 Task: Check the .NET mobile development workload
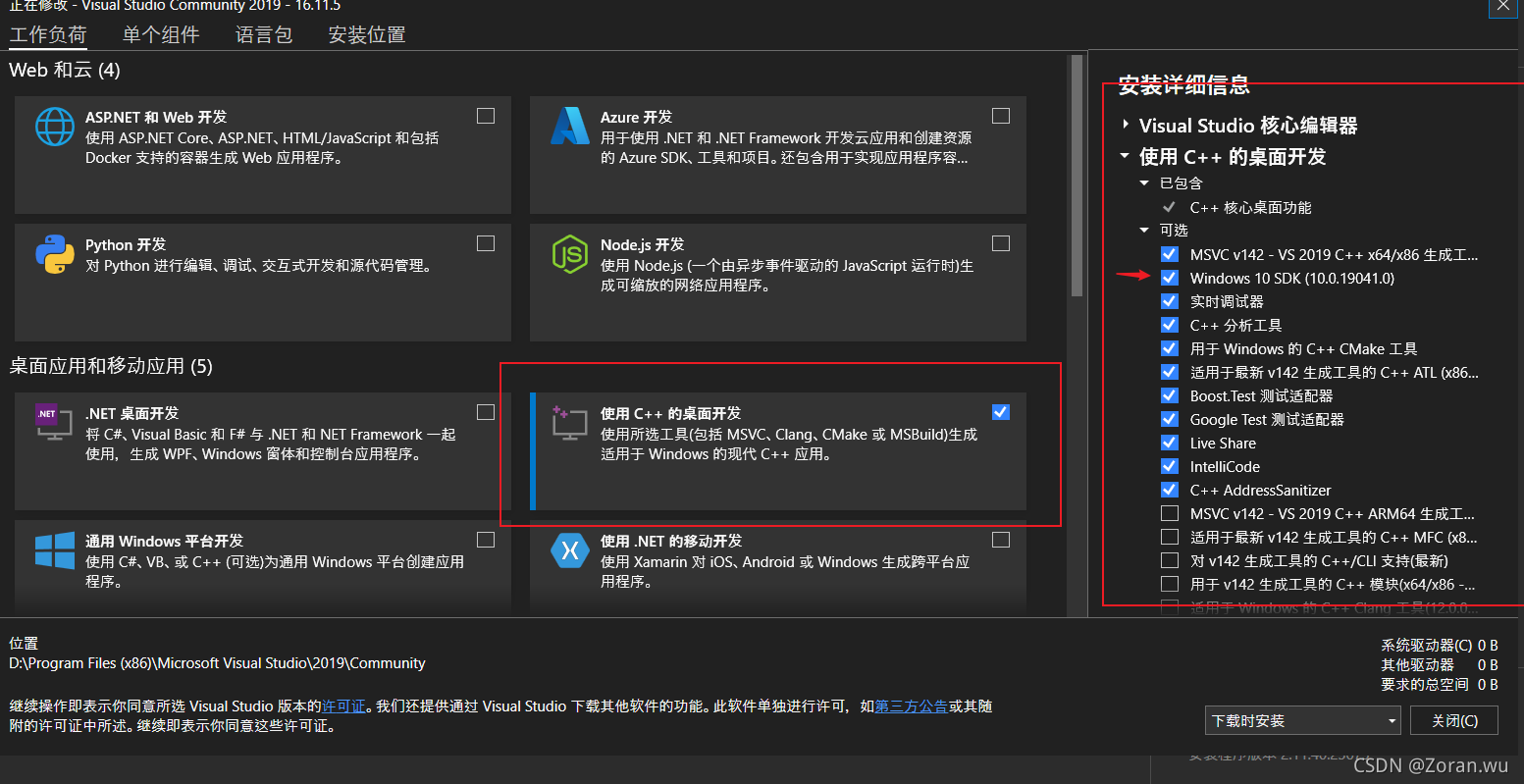point(1001,540)
